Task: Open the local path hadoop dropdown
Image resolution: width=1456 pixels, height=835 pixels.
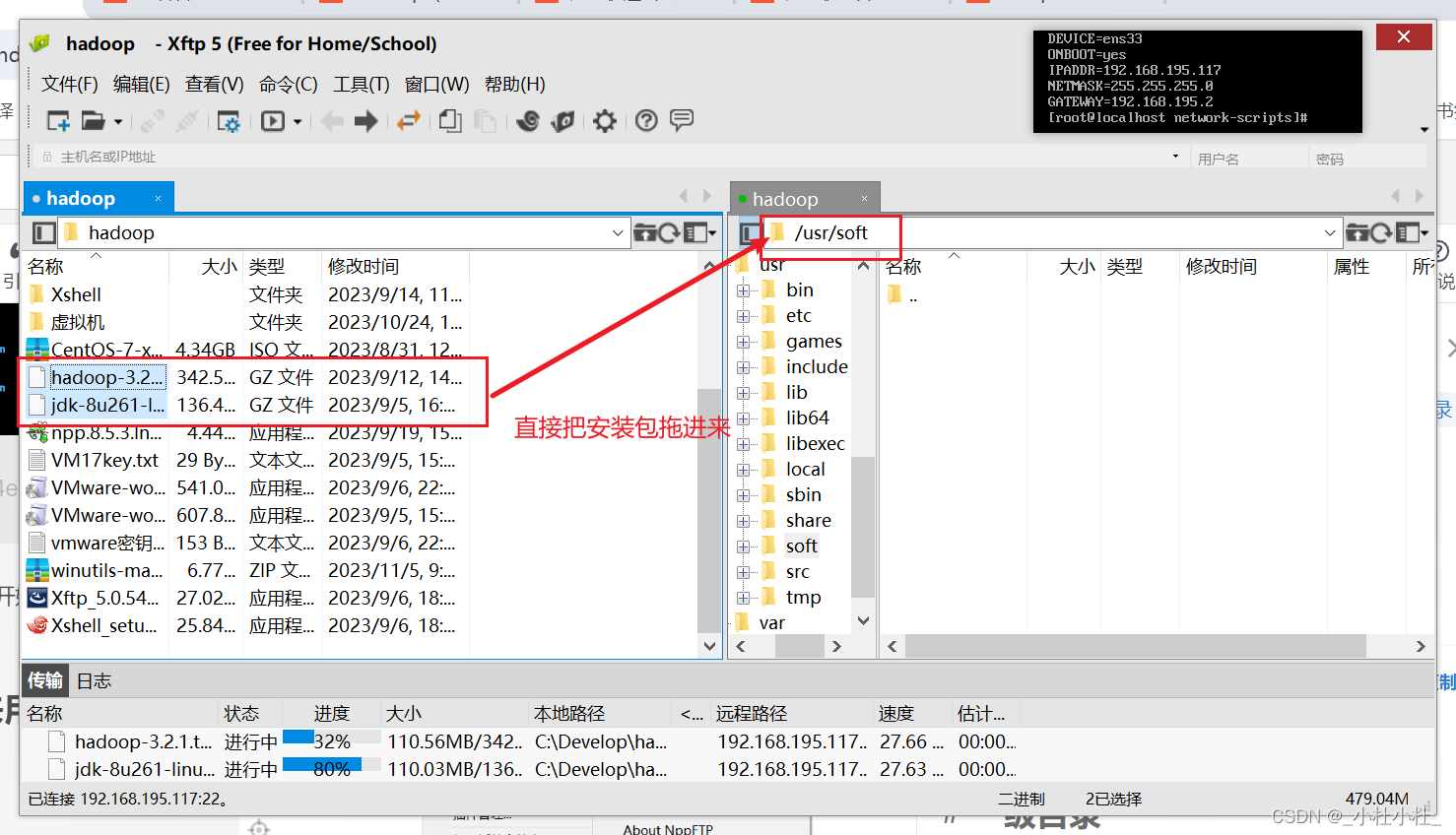Action: coord(618,233)
